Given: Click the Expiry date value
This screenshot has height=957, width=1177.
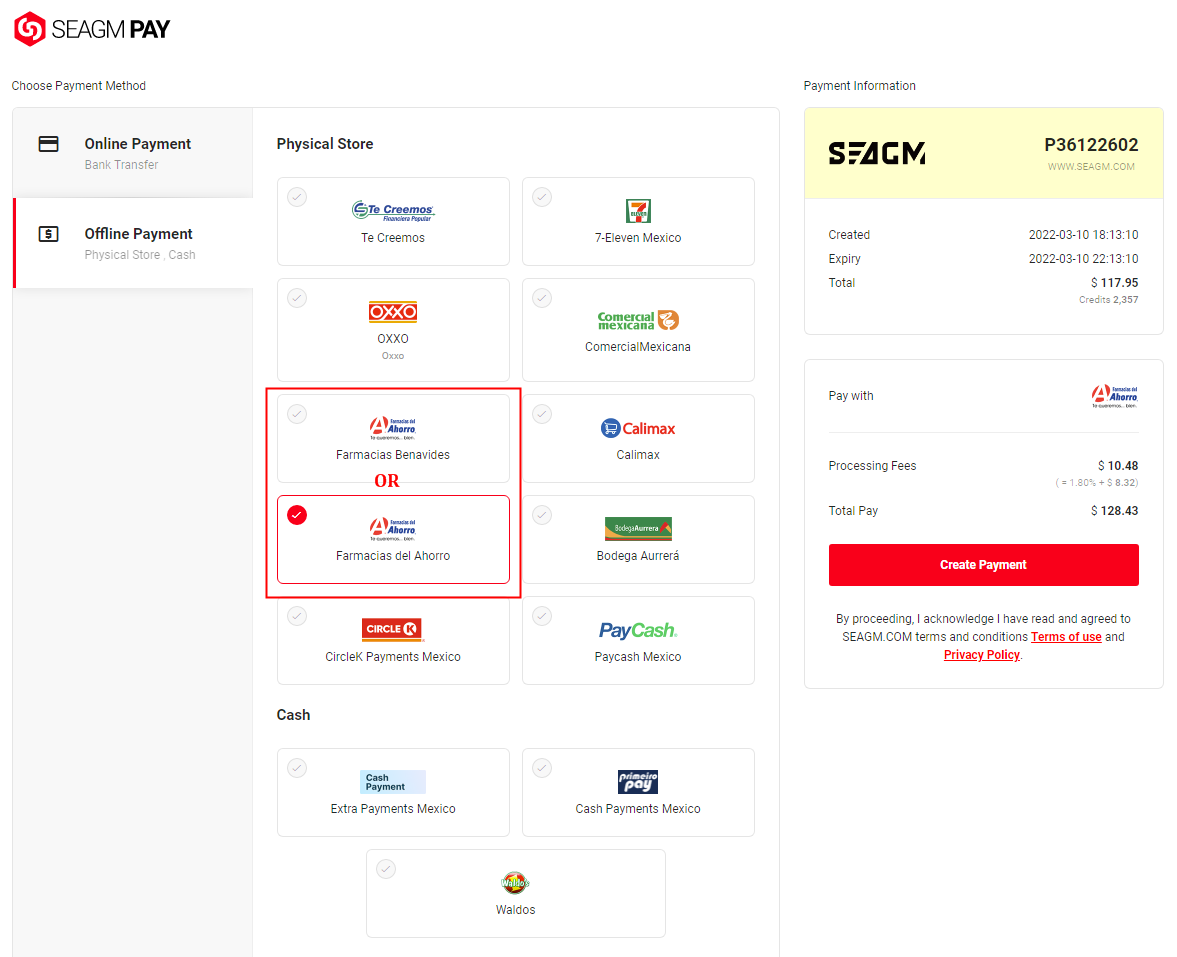Looking at the screenshot, I should 1083,259.
